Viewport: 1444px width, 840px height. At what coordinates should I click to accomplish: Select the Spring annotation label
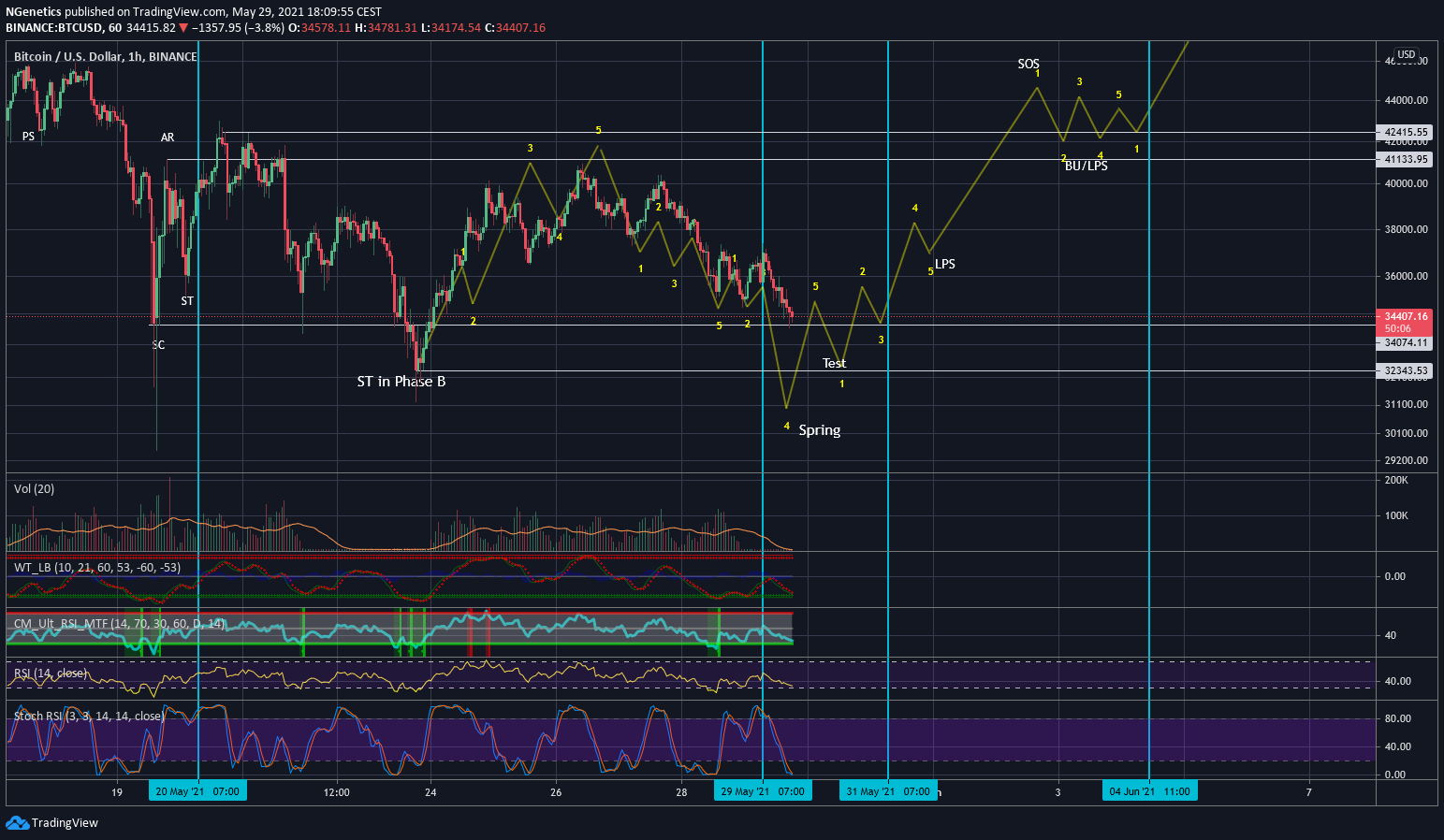point(820,430)
